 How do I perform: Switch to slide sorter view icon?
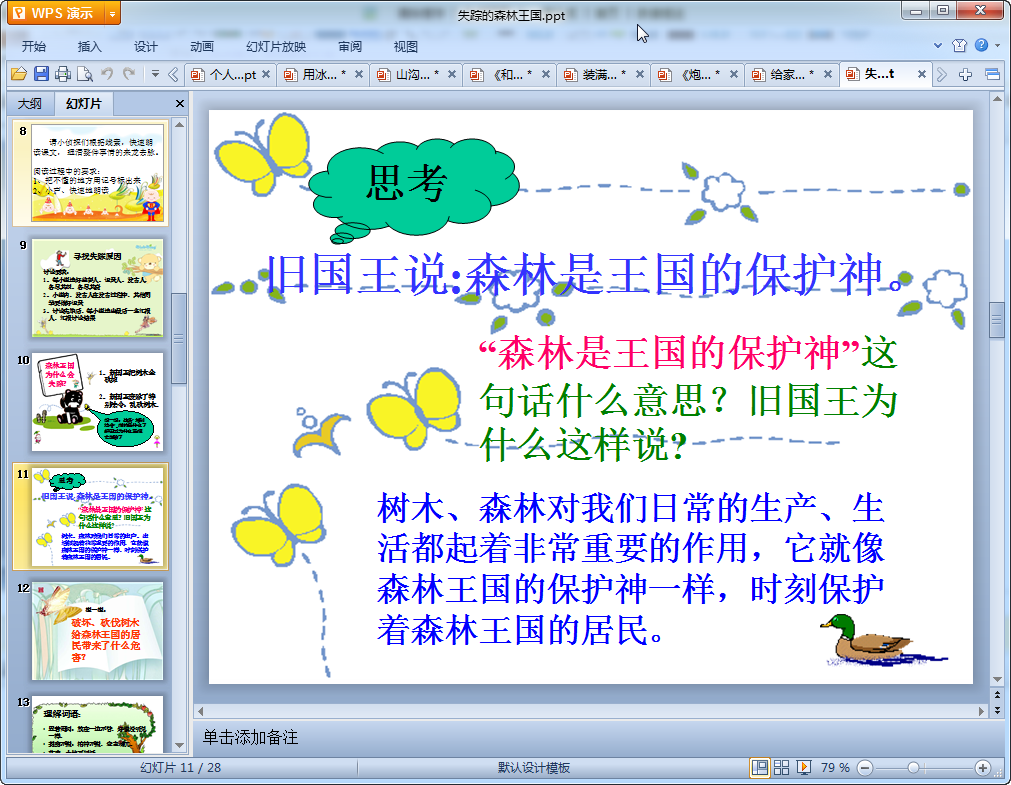tap(781, 768)
